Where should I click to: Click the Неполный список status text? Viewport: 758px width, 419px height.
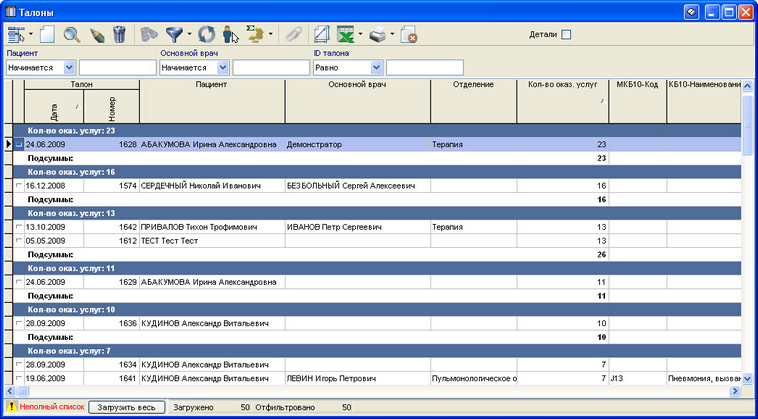[52, 407]
